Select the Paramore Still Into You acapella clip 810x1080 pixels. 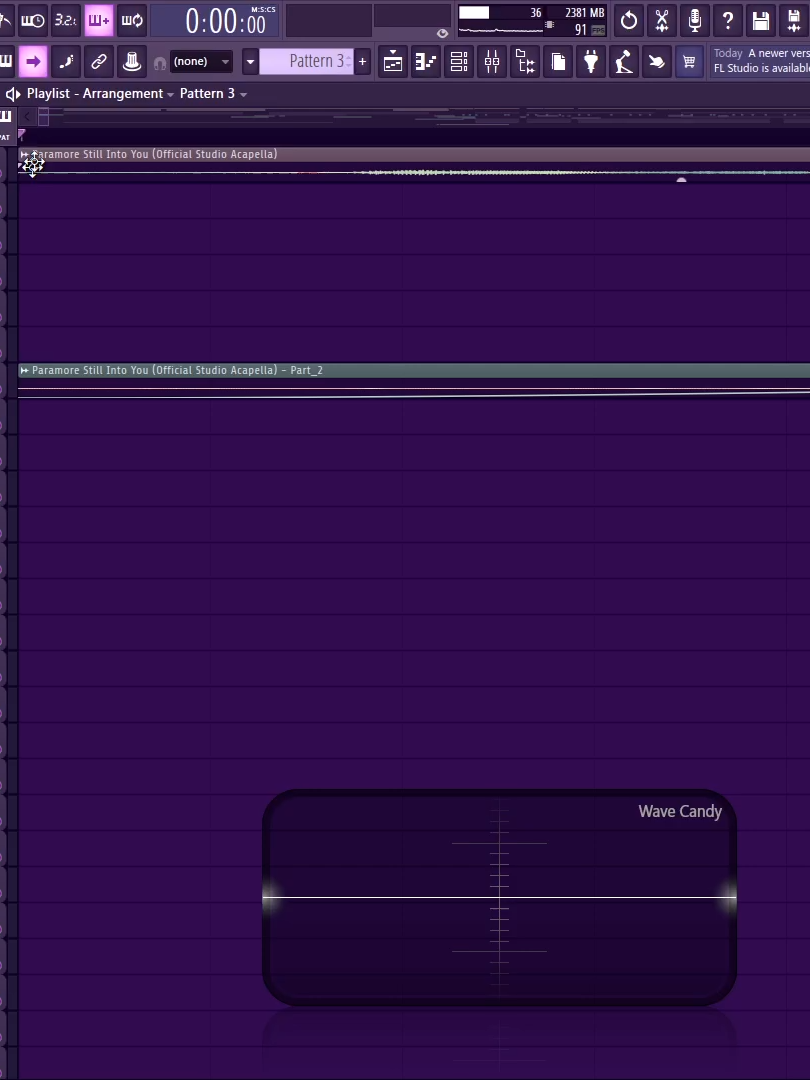click(x=150, y=154)
